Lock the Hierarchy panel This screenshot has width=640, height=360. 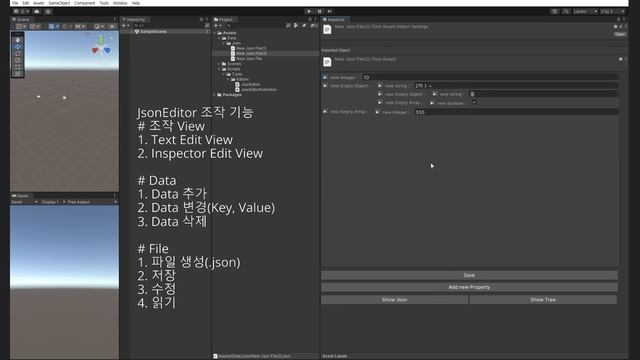click(x=201, y=19)
